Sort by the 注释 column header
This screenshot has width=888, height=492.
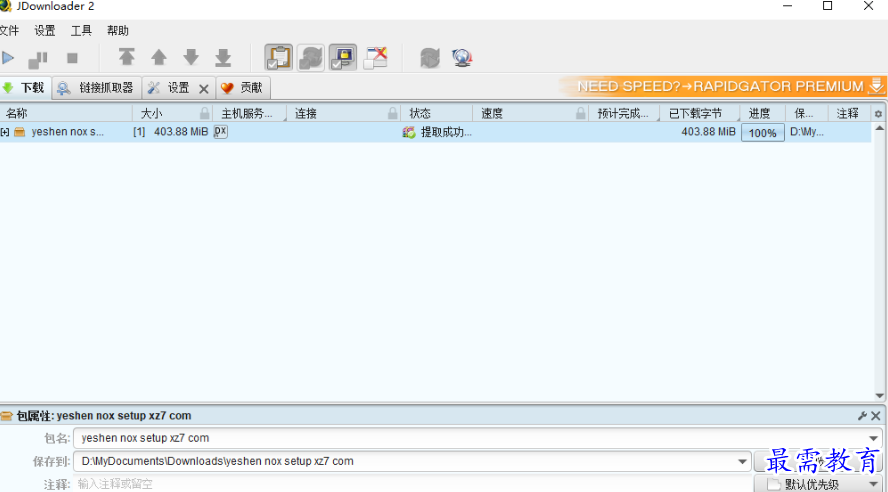849,113
